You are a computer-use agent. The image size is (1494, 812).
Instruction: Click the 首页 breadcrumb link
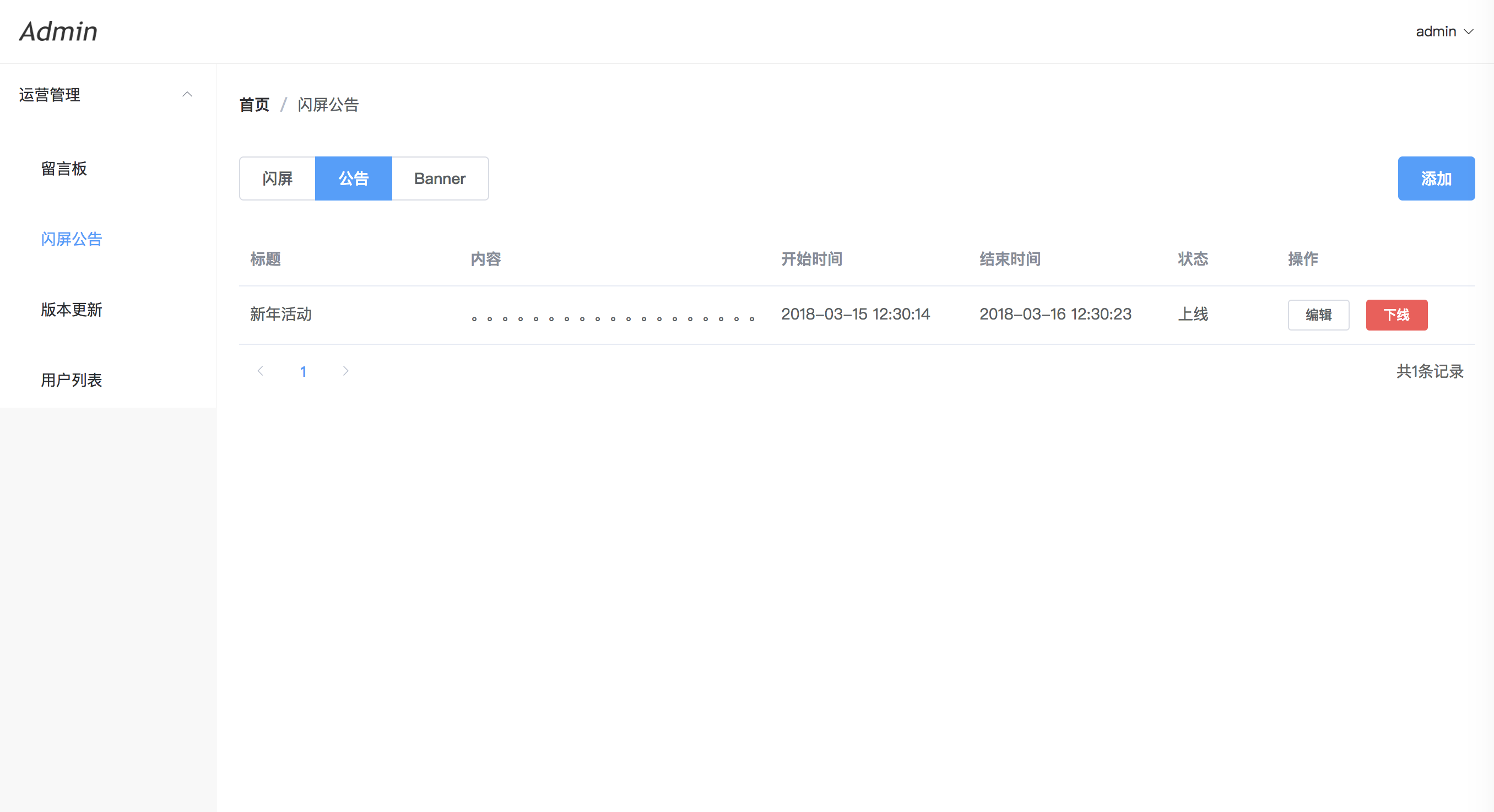(x=254, y=105)
